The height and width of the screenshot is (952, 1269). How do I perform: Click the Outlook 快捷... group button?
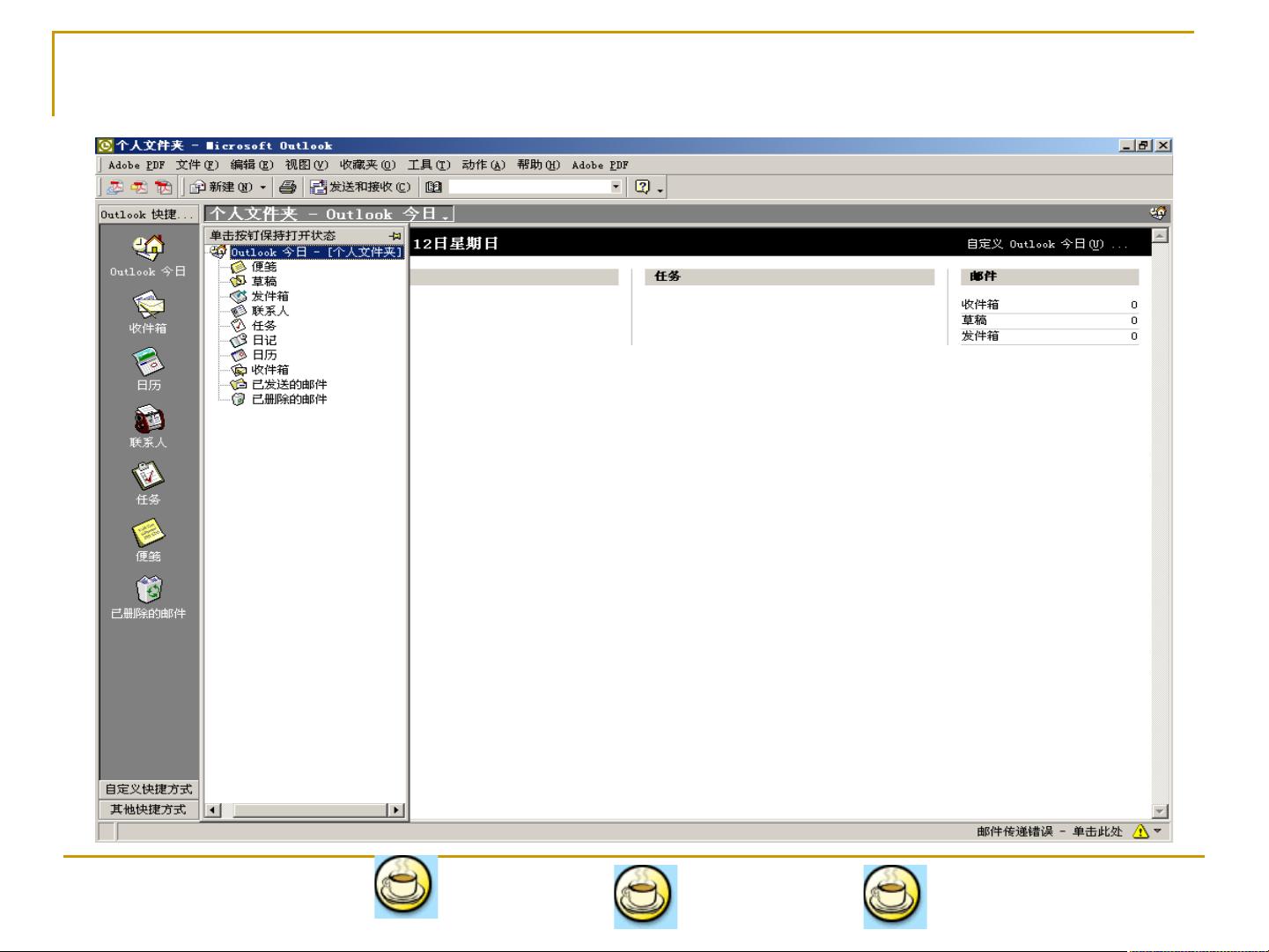[x=148, y=214]
